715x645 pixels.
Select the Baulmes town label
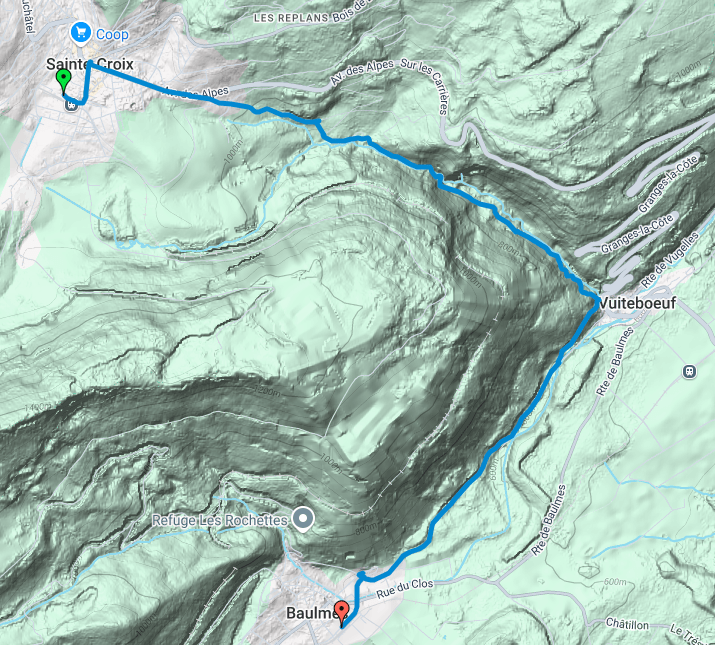[313, 613]
